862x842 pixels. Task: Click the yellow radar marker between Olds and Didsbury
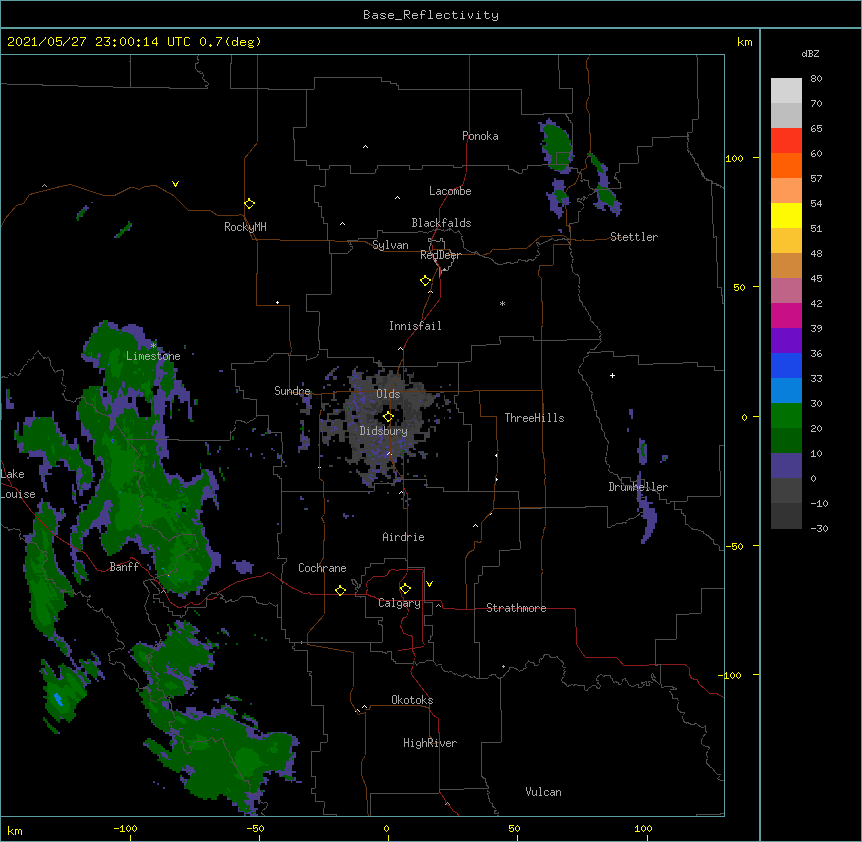pos(388,416)
